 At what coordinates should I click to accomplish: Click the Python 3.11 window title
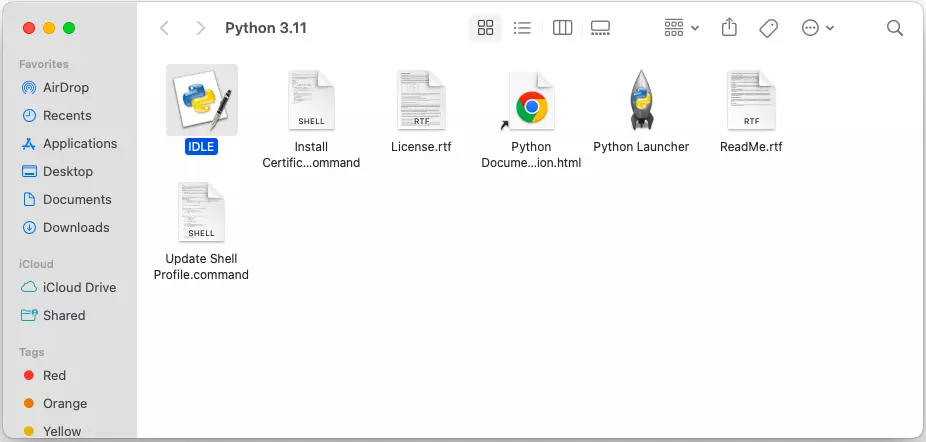coord(266,28)
